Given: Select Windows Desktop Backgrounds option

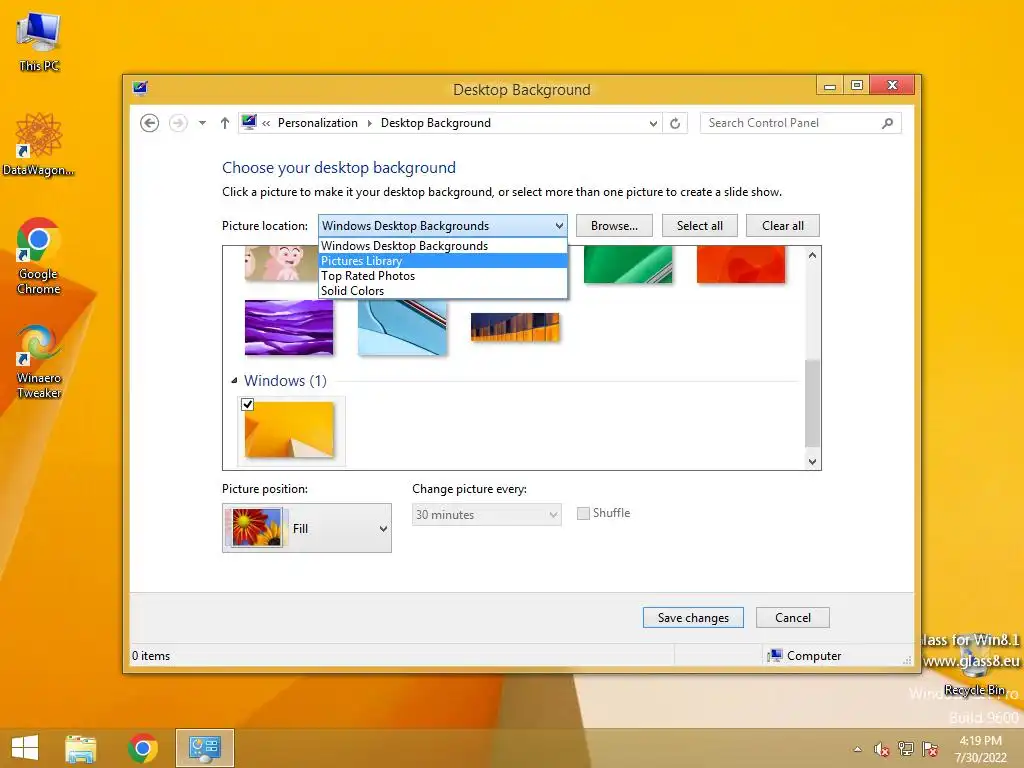Looking at the screenshot, I should 443,246.
